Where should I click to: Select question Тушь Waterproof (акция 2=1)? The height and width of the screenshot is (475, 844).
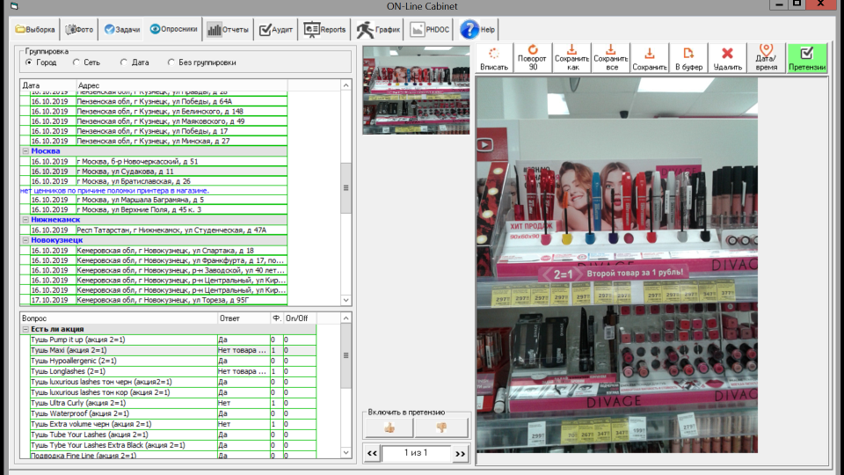(x=173, y=414)
